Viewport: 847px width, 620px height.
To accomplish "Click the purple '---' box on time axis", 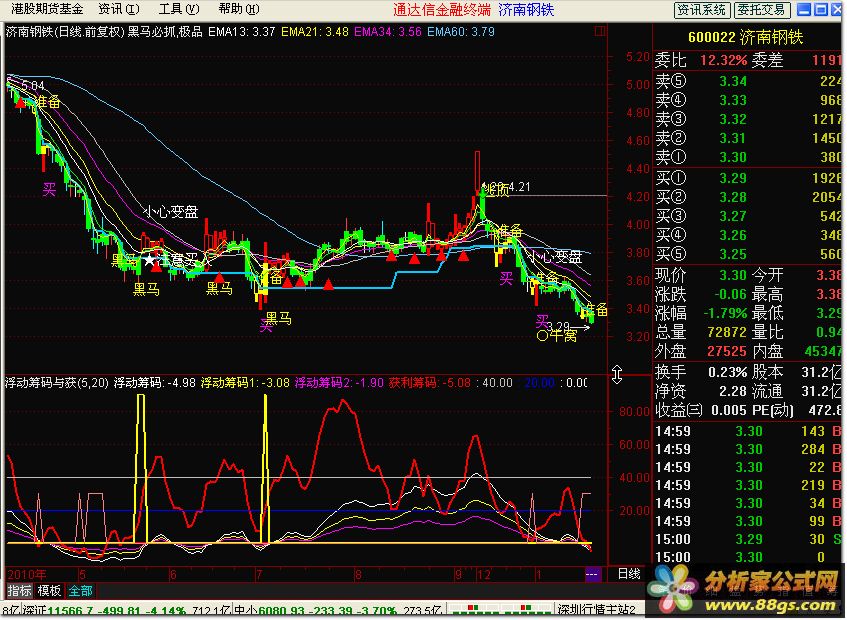I will (x=592, y=574).
